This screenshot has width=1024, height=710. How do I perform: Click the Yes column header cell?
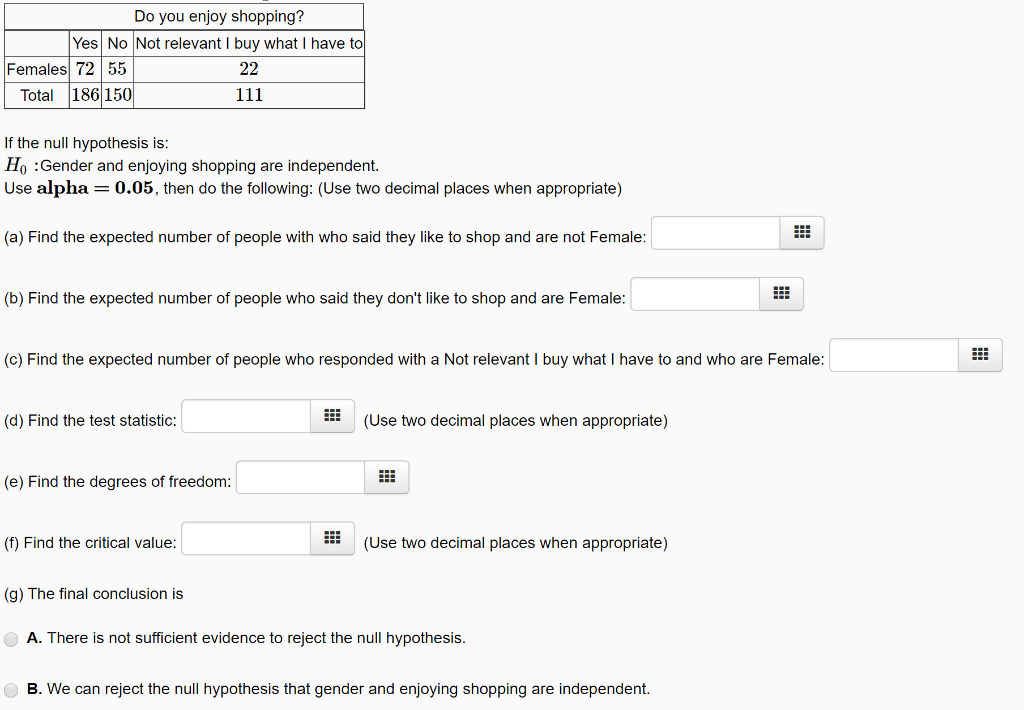85,43
